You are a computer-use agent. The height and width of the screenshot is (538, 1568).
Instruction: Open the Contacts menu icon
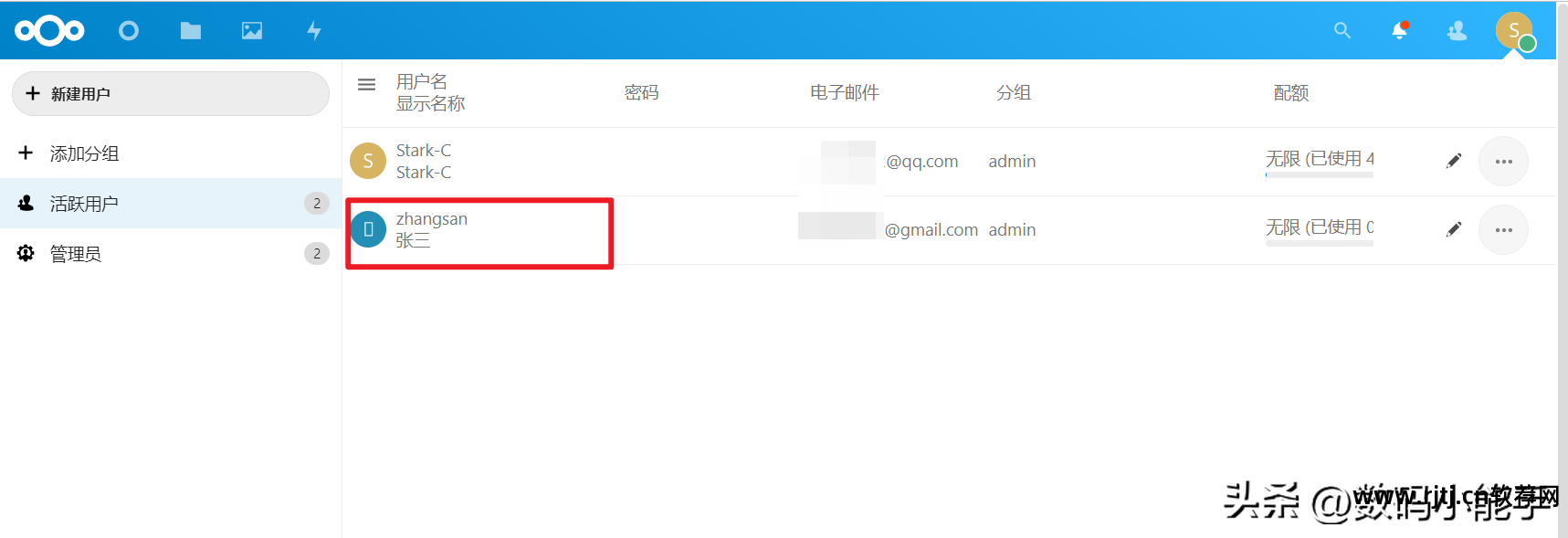[x=1458, y=31]
